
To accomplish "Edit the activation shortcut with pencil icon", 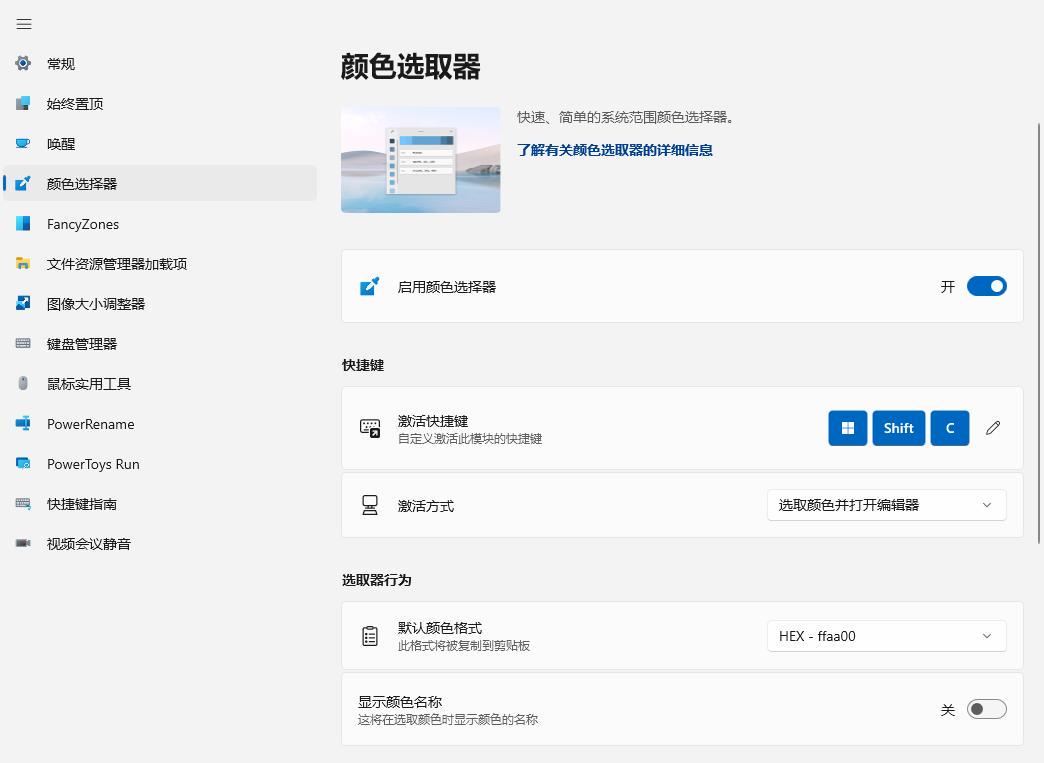I will click(993, 428).
